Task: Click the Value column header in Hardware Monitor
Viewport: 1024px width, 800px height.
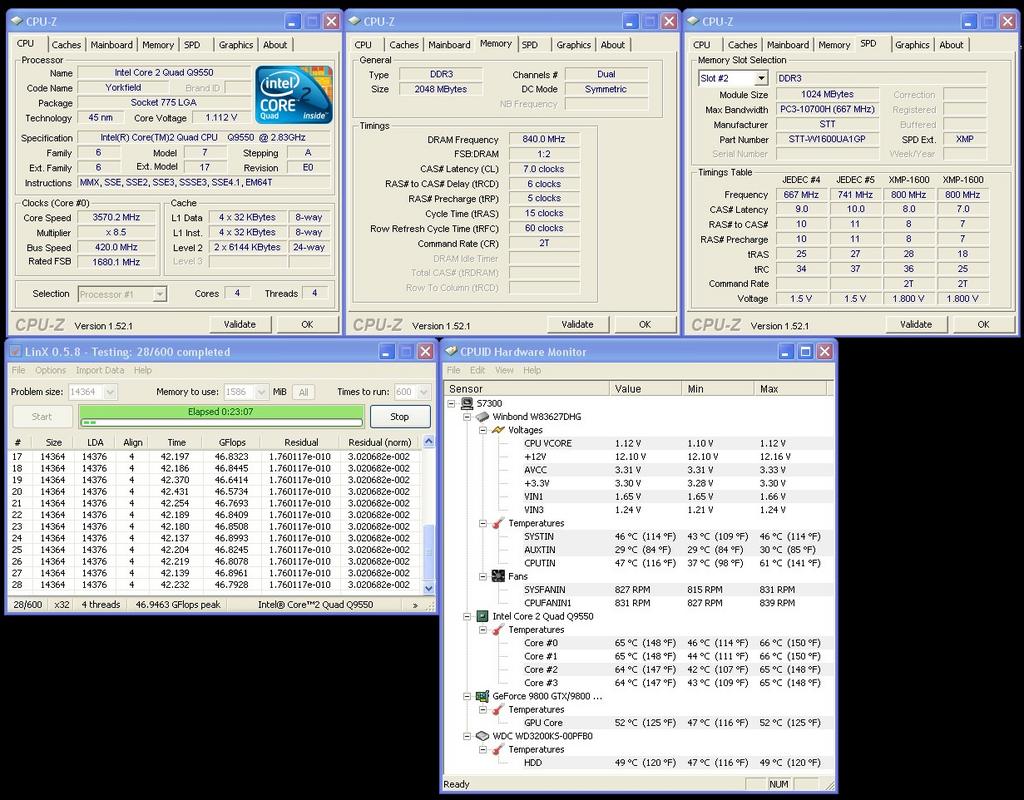Action: (x=645, y=389)
